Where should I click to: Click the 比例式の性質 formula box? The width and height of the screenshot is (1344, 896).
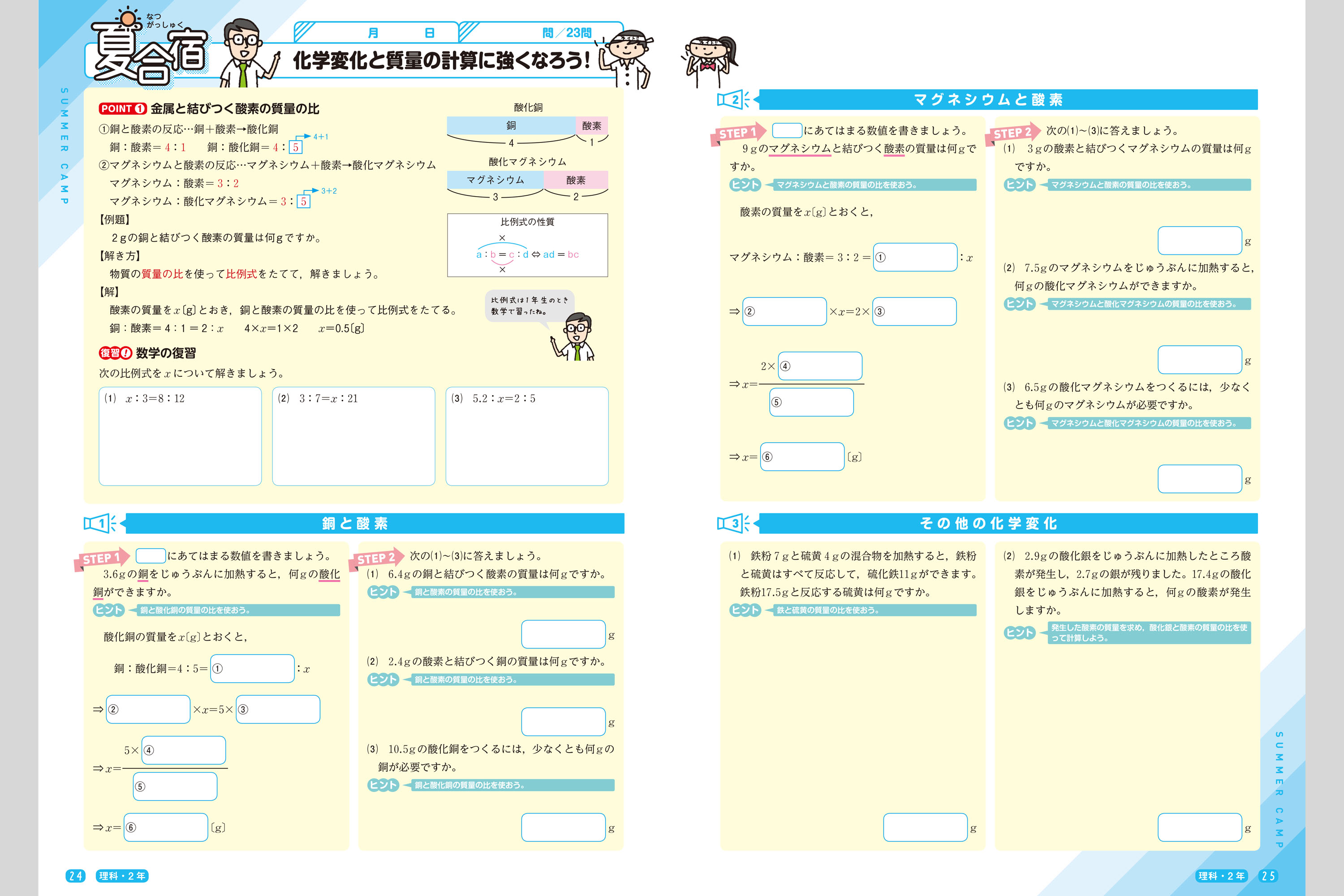click(527, 245)
